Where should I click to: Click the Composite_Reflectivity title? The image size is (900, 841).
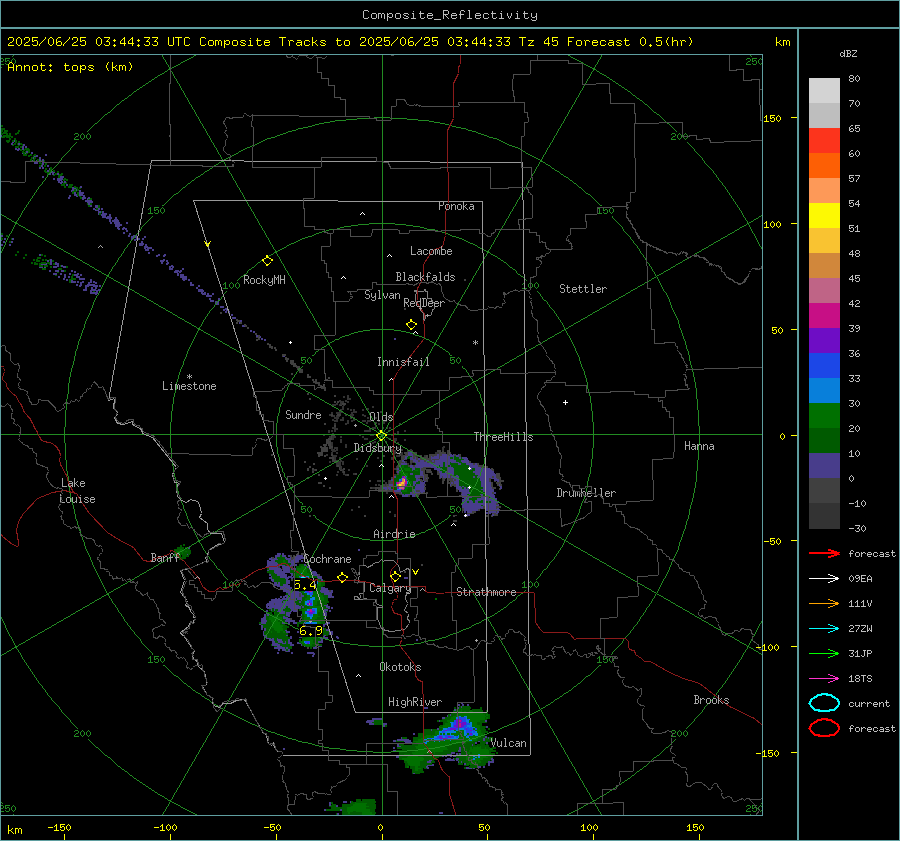click(x=449, y=15)
